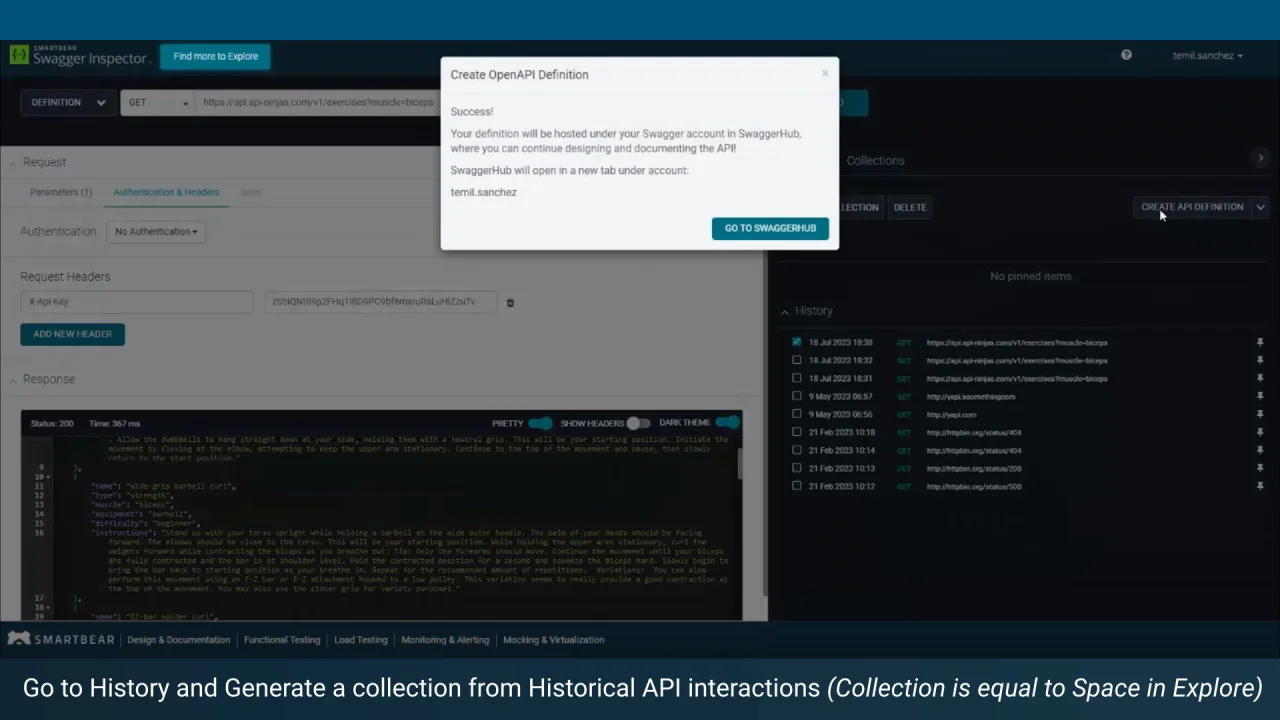
Task: Toggle the DARK THEME switch
Action: tap(728, 423)
